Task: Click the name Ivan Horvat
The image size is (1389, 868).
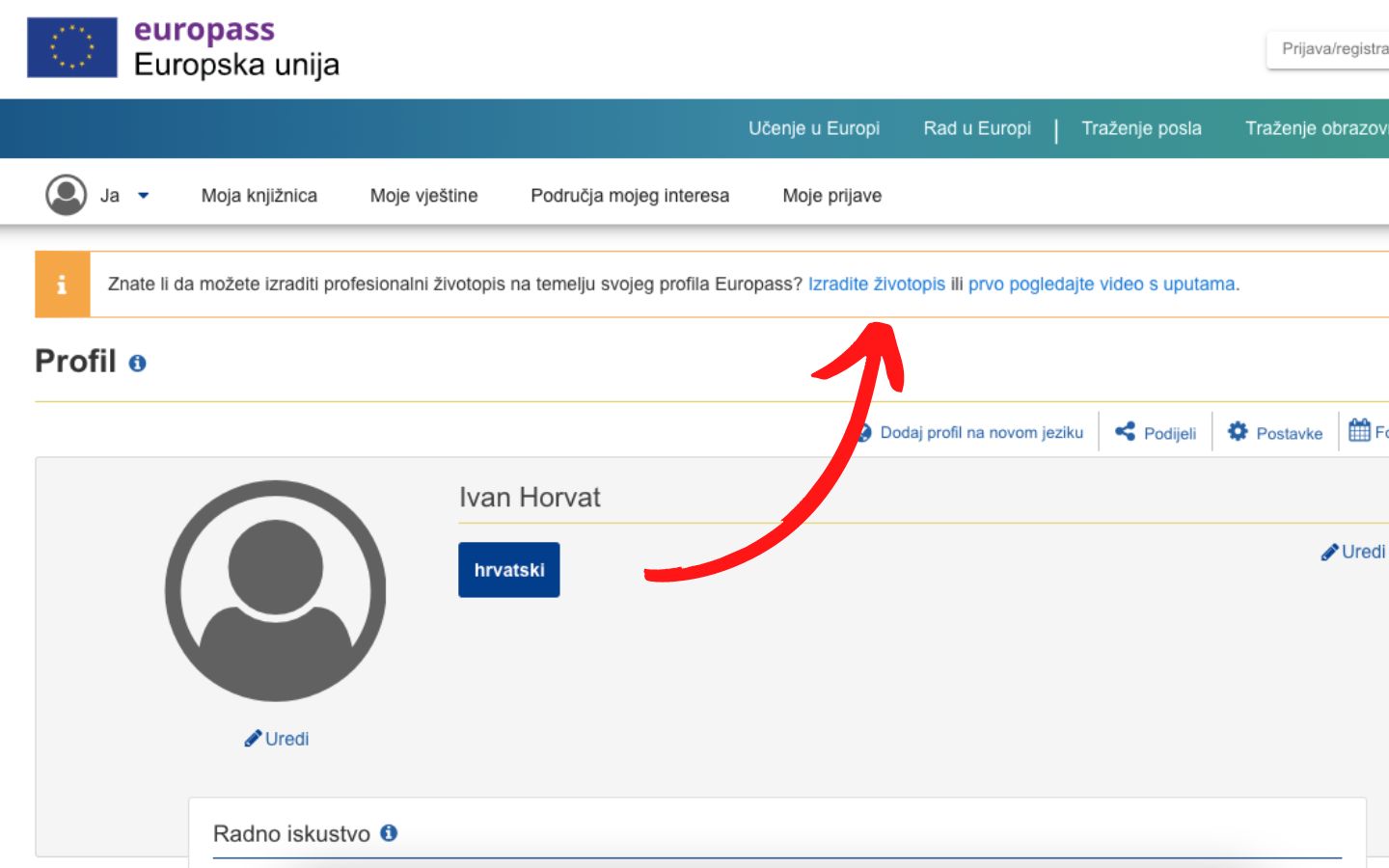Action: [x=530, y=498]
